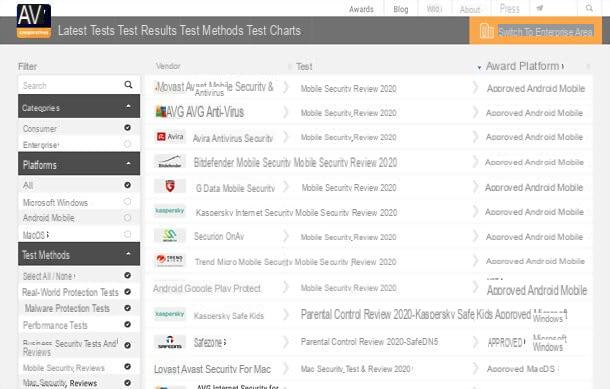Sort by the Test column header
The width and height of the screenshot is (610, 389).
(304, 67)
